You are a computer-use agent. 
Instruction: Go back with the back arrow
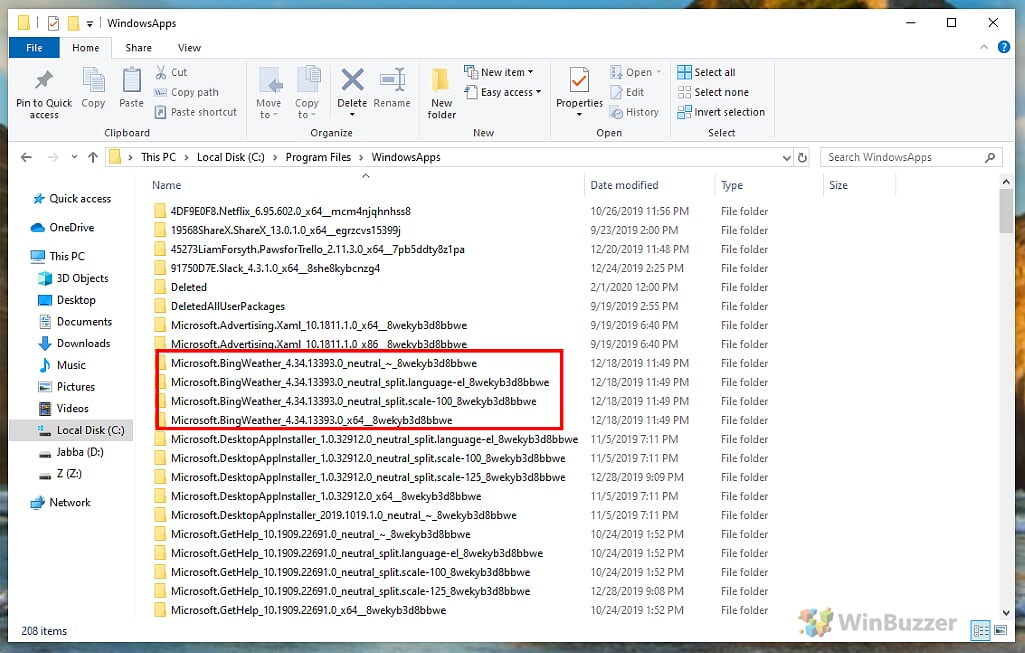tap(26, 157)
